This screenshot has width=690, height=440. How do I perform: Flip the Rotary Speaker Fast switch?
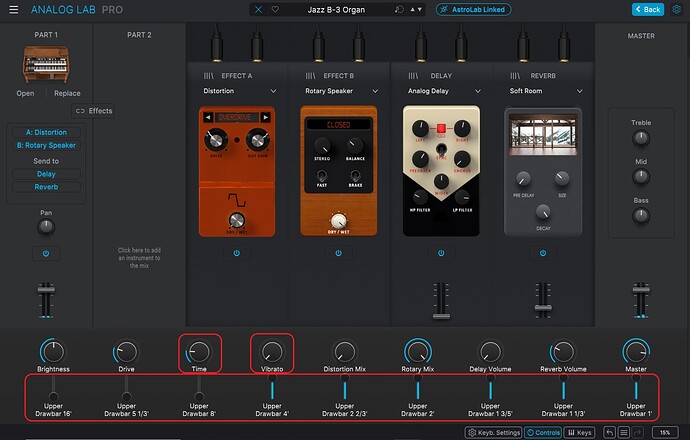click(x=322, y=176)
